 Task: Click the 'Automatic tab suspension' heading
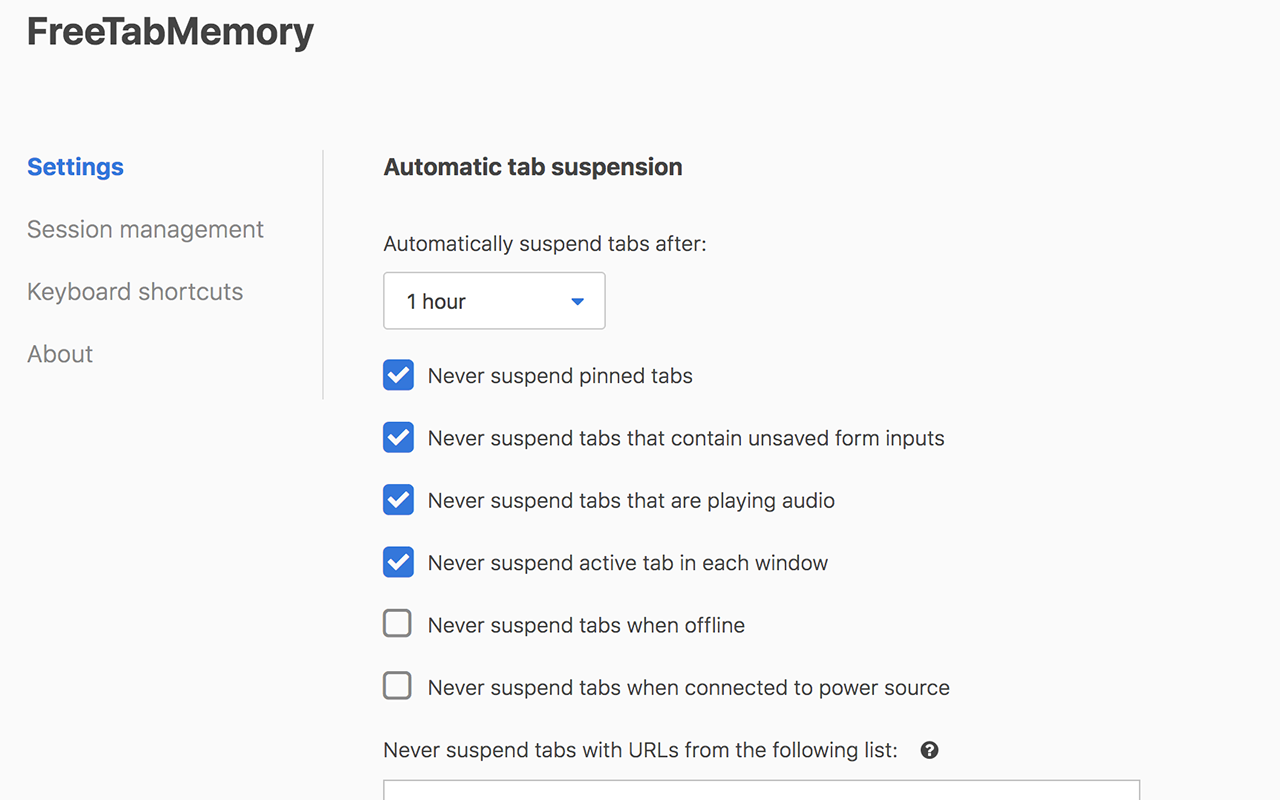[x=532, y=167]
